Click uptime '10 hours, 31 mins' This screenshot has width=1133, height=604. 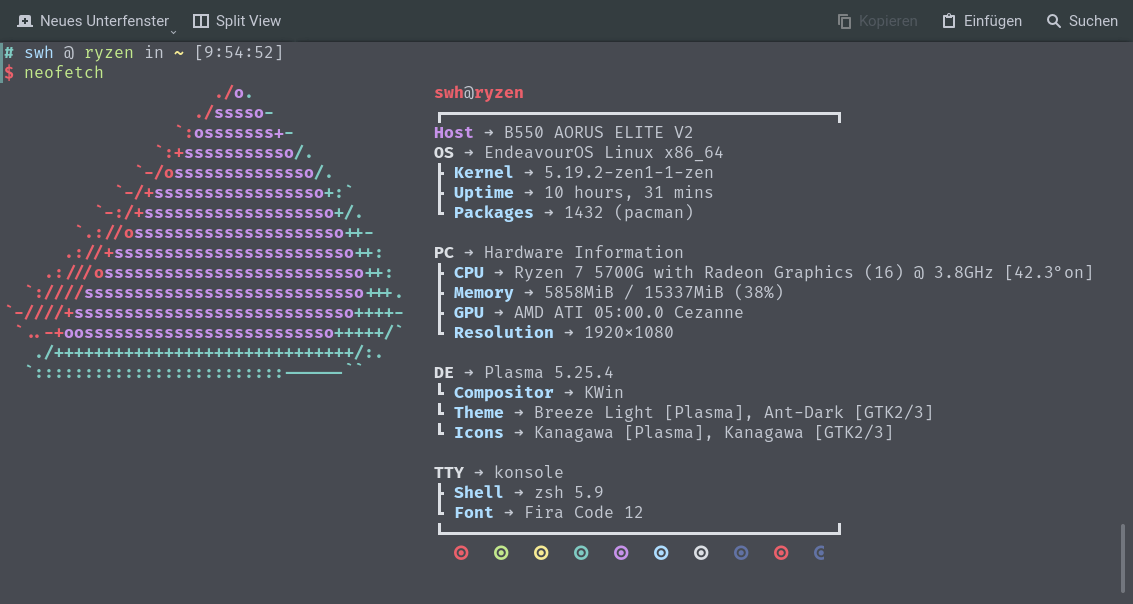tap(629, 192)
